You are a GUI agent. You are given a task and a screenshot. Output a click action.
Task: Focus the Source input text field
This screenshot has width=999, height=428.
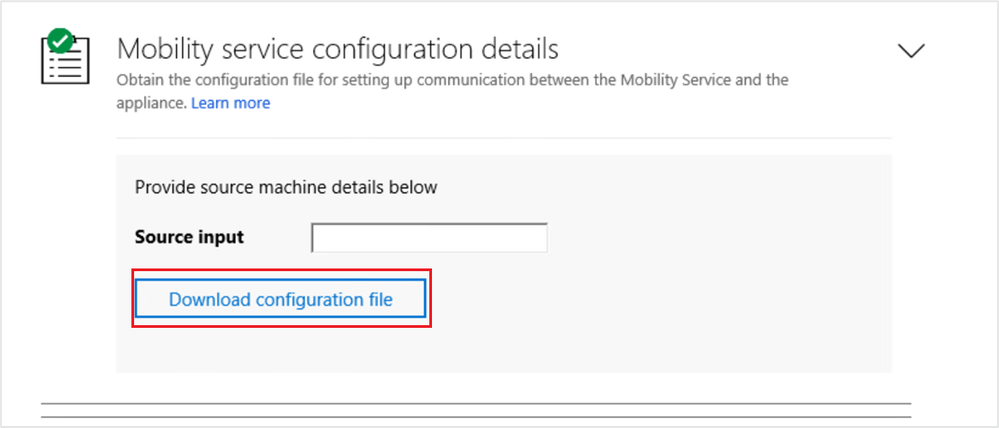tap(429, 238)
